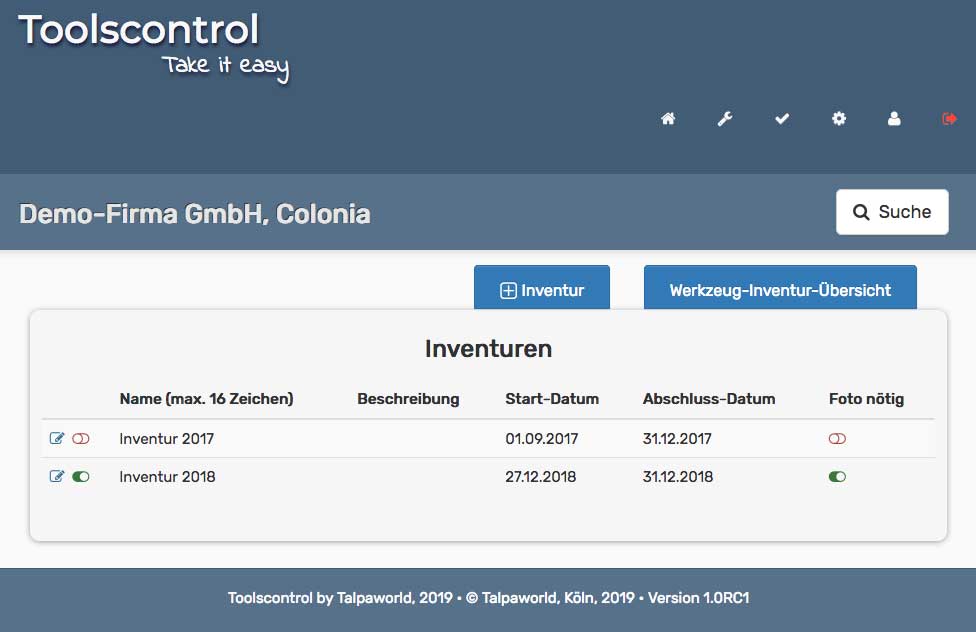Edit Inventur 2018 with the pencil icon
The image size is (976, 632).
(x=57, y=476)
